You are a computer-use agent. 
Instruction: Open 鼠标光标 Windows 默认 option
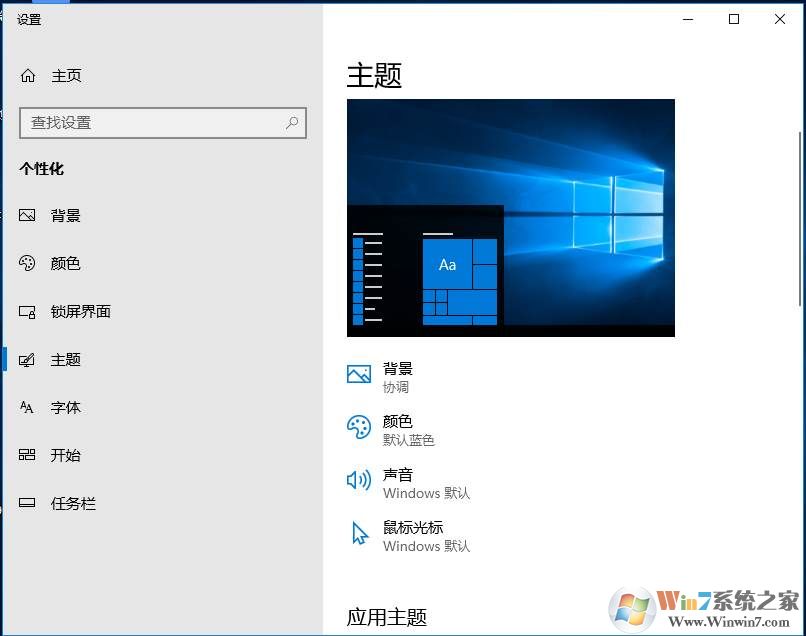click(427, 536)
